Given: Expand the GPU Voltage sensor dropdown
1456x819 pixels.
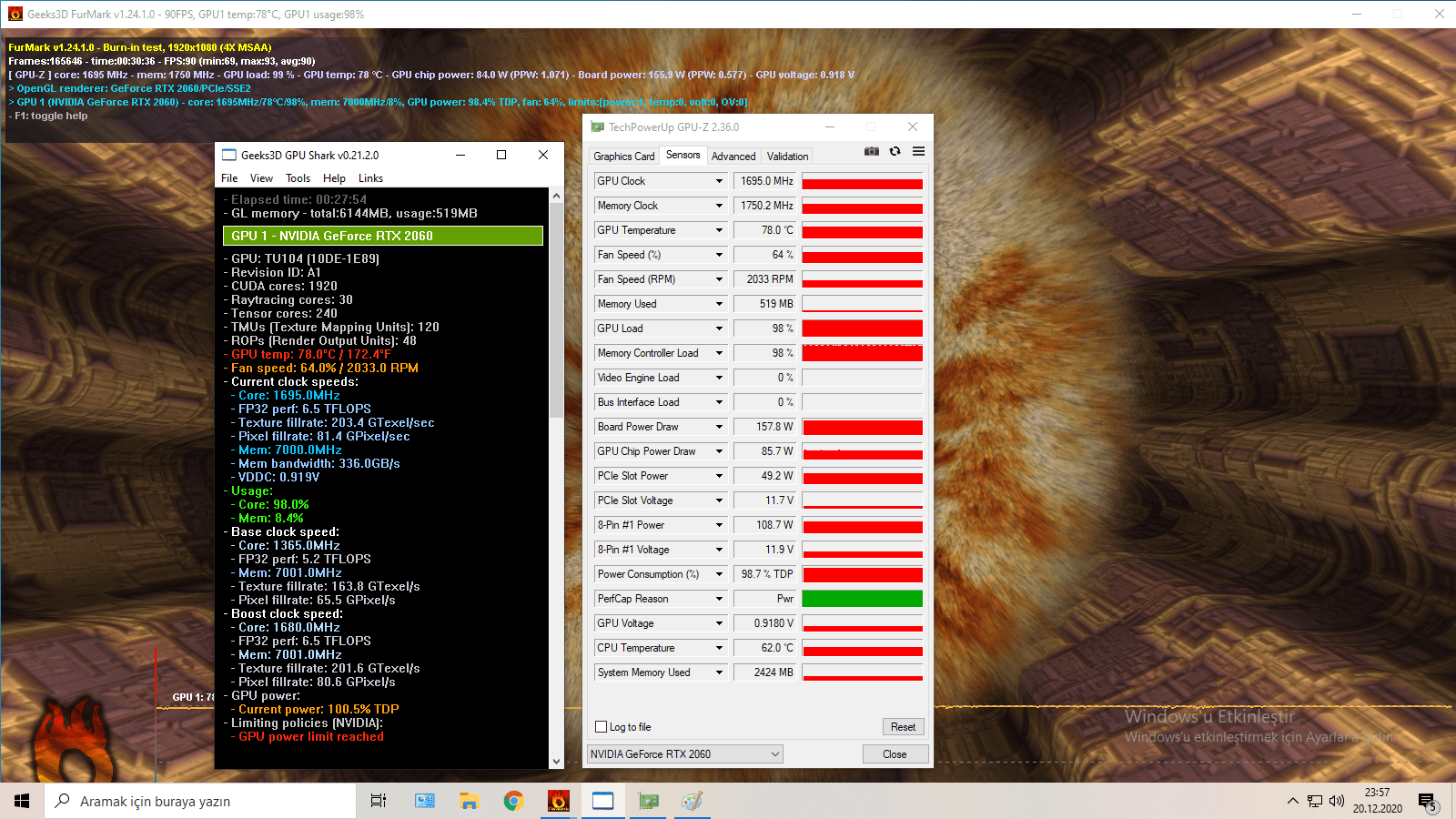Looking at the screenshot, I should pyautogui.click(x=719, y=623).
